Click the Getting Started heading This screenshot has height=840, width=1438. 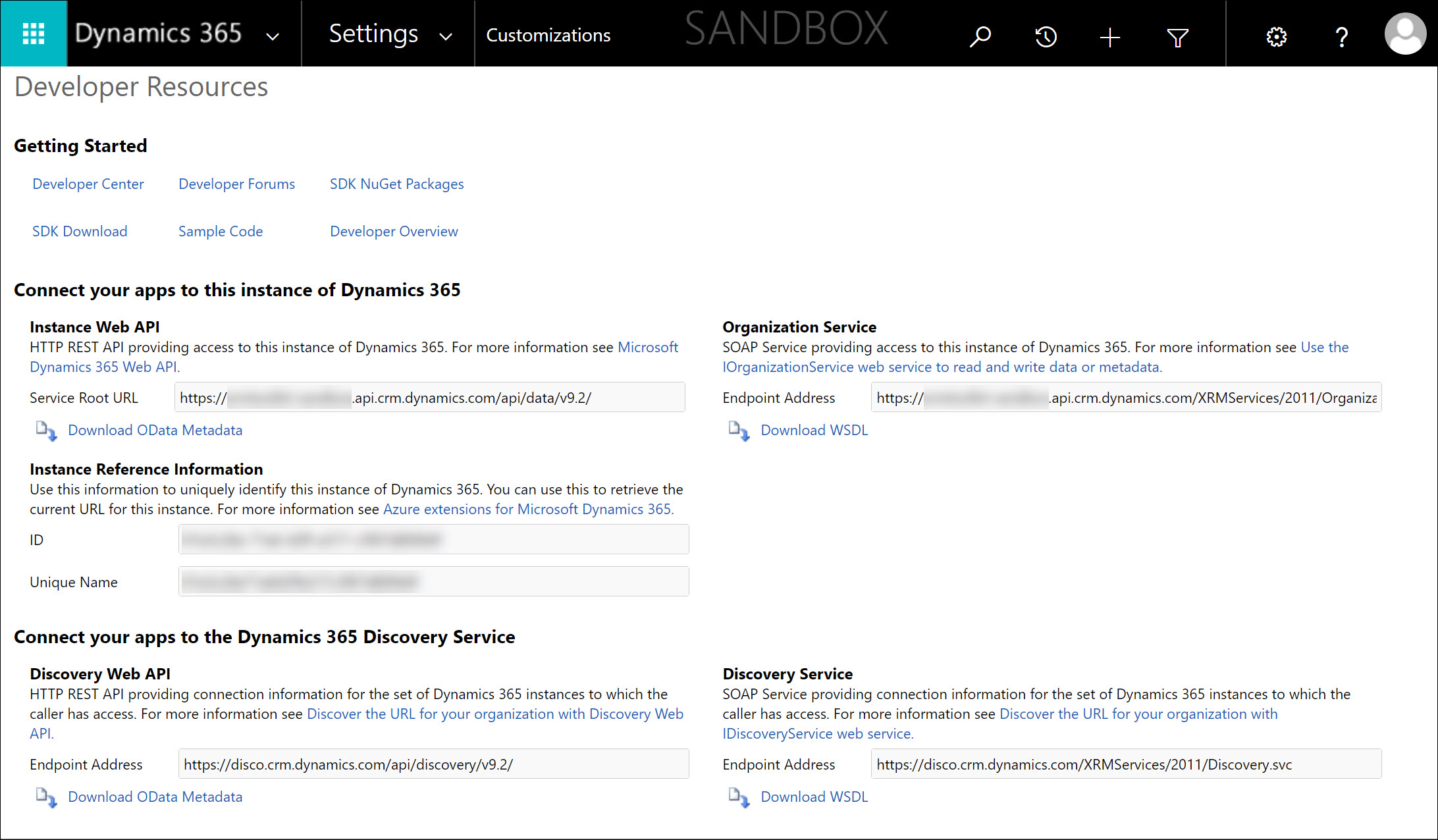point(80,146)
